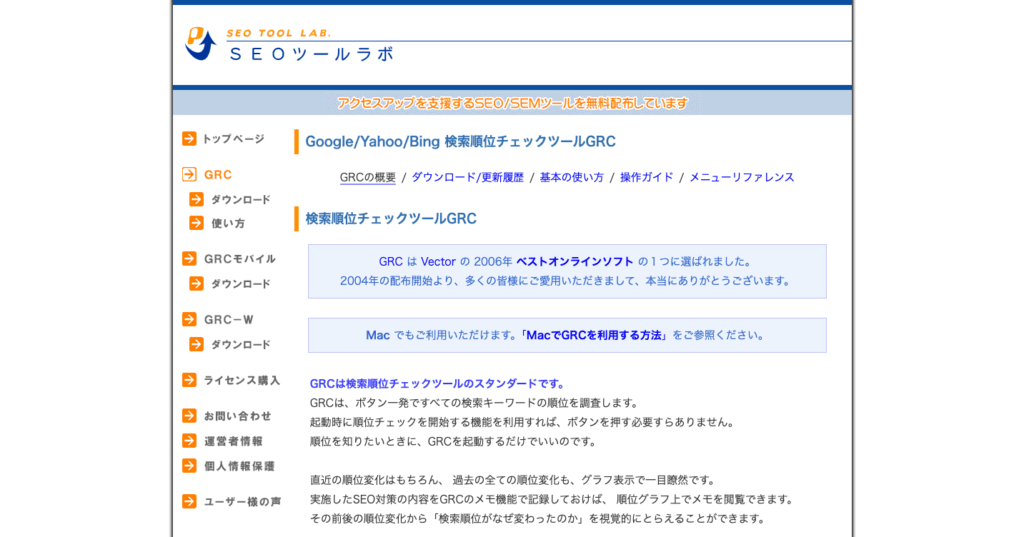This screenshot has height=537, width=1024.
Task: Open ユーザー様の声 page
Action: pyautogui.click(x=242, y=502)
